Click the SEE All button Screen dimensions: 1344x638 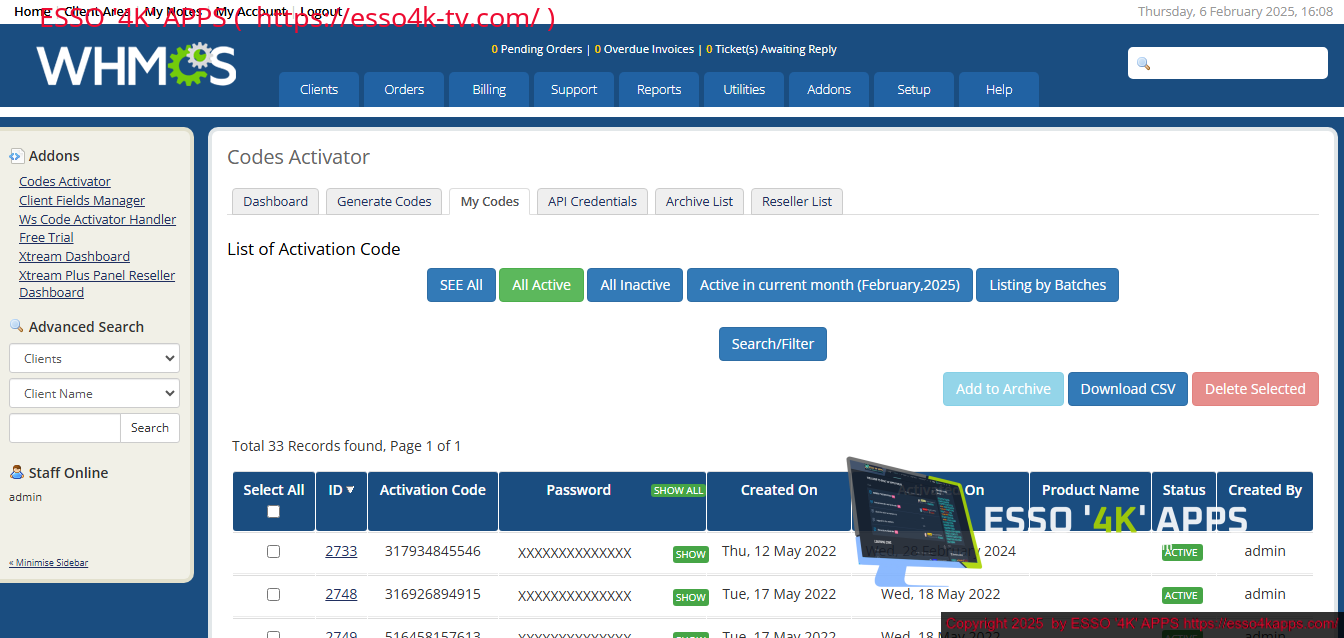pyautogui.click(x=461, y=285)
